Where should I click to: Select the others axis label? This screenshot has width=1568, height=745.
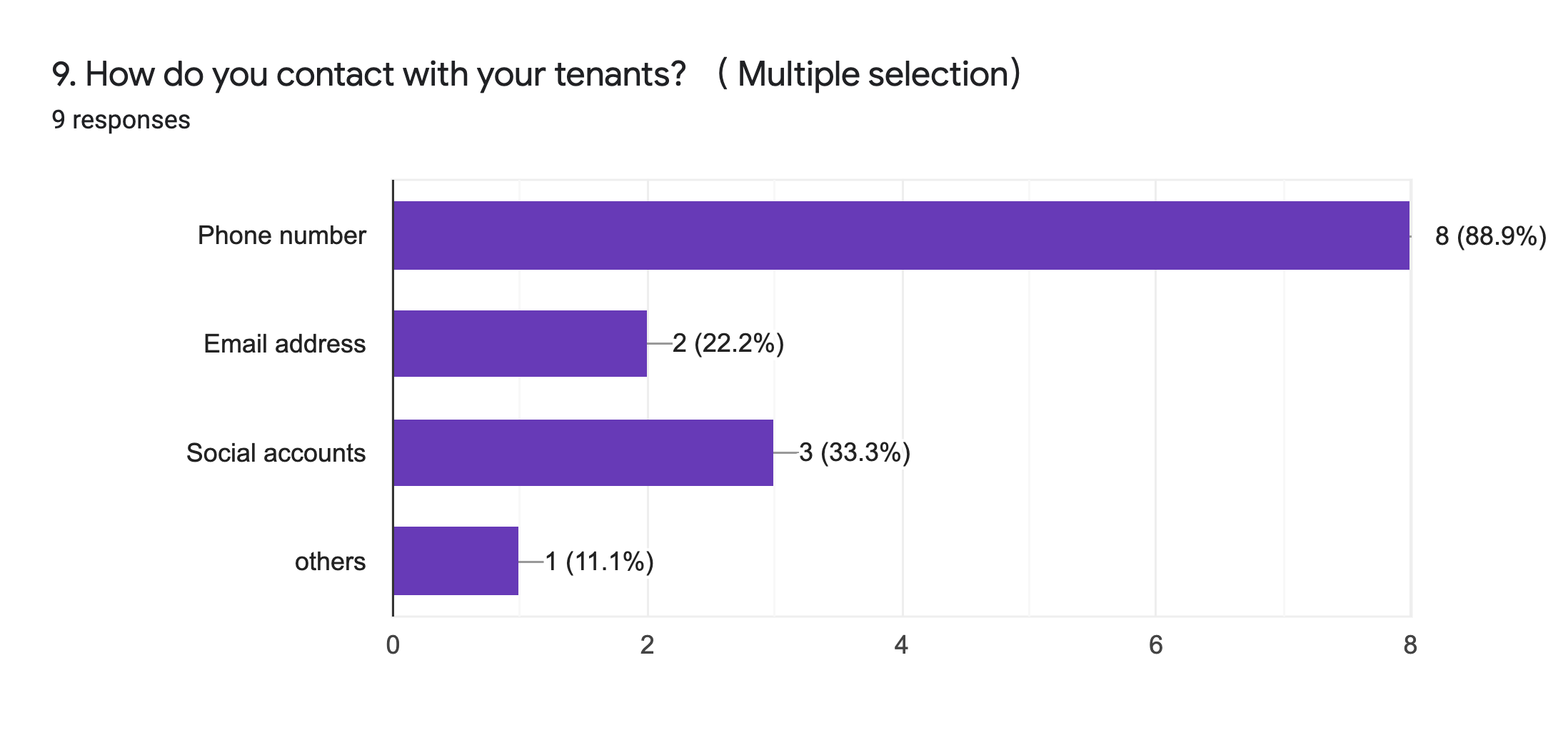[x=330, y=562]
